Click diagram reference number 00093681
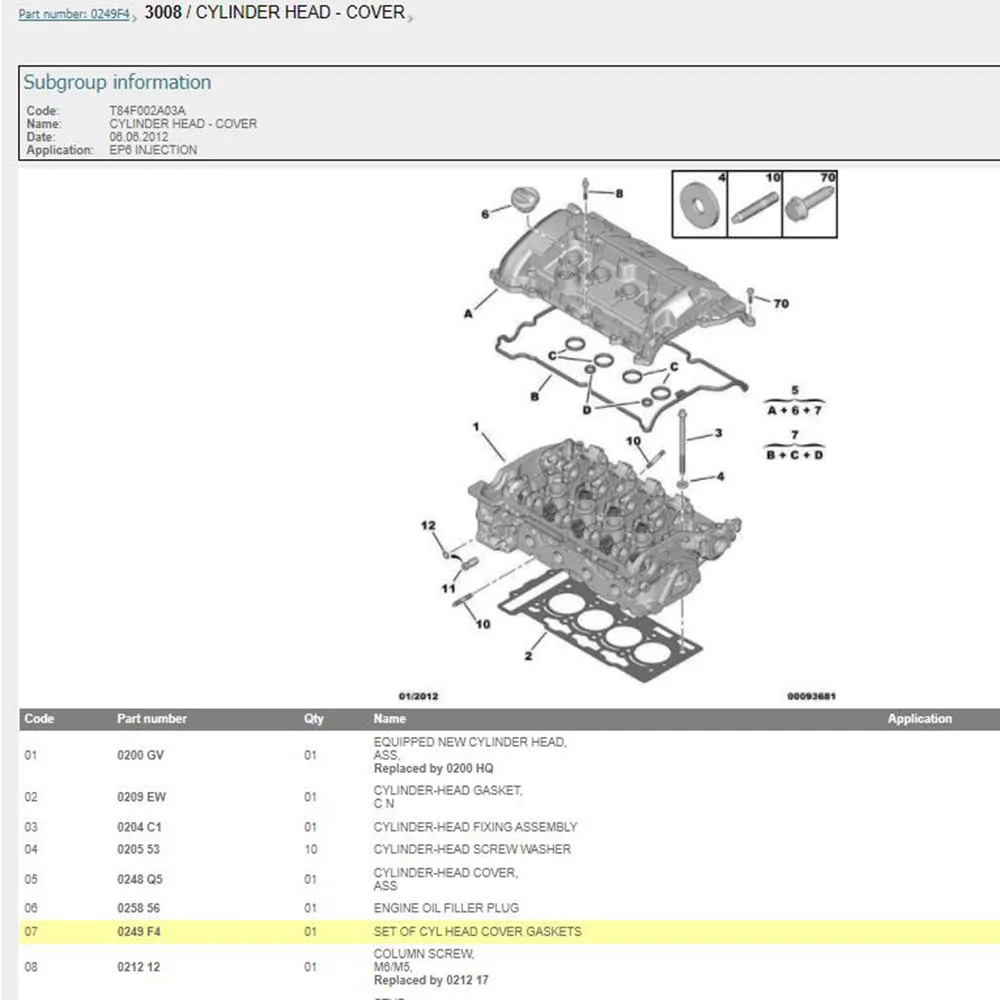 pos(811,696)
